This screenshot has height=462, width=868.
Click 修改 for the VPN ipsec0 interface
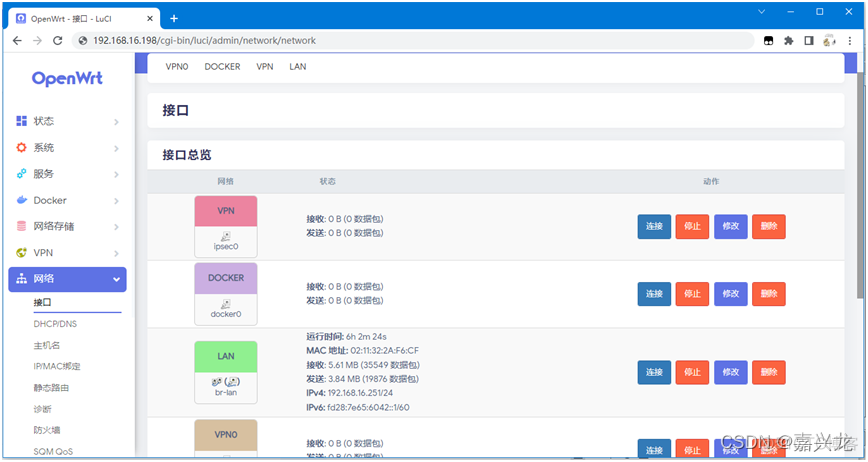pos(731,226)
